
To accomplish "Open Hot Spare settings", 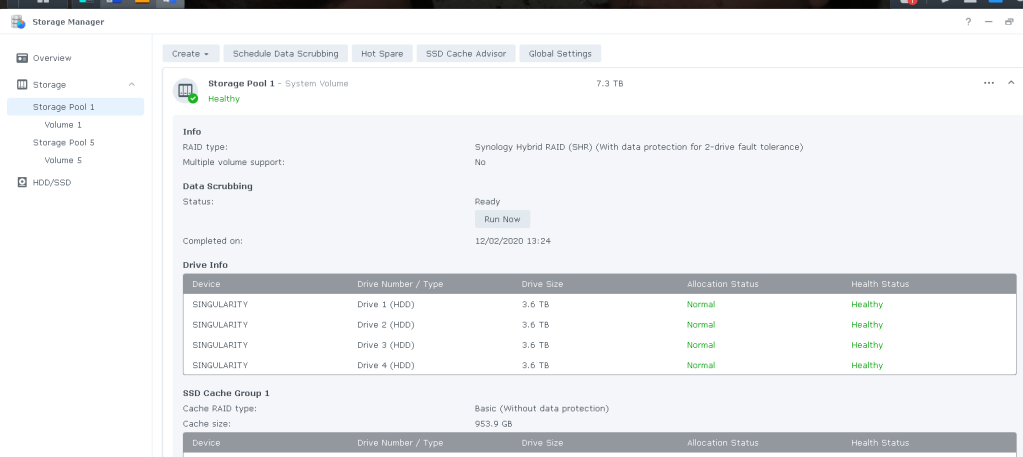I will pyautogui.click(x=382, y=54).
